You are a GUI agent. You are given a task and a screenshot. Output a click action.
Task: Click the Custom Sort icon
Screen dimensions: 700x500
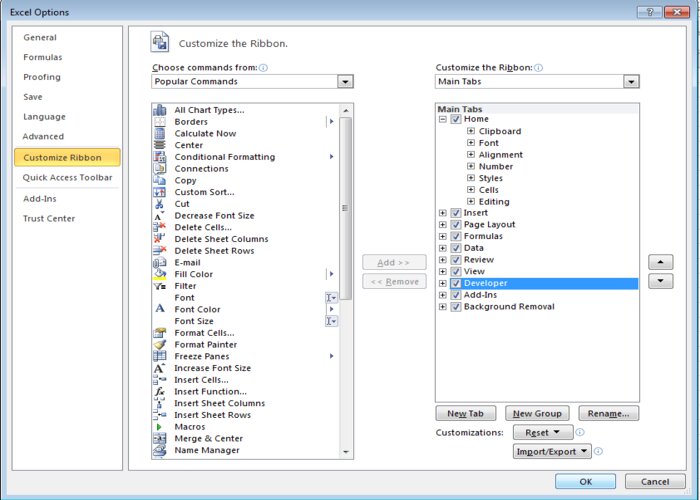pyautogui.click(x=159, y=192)
